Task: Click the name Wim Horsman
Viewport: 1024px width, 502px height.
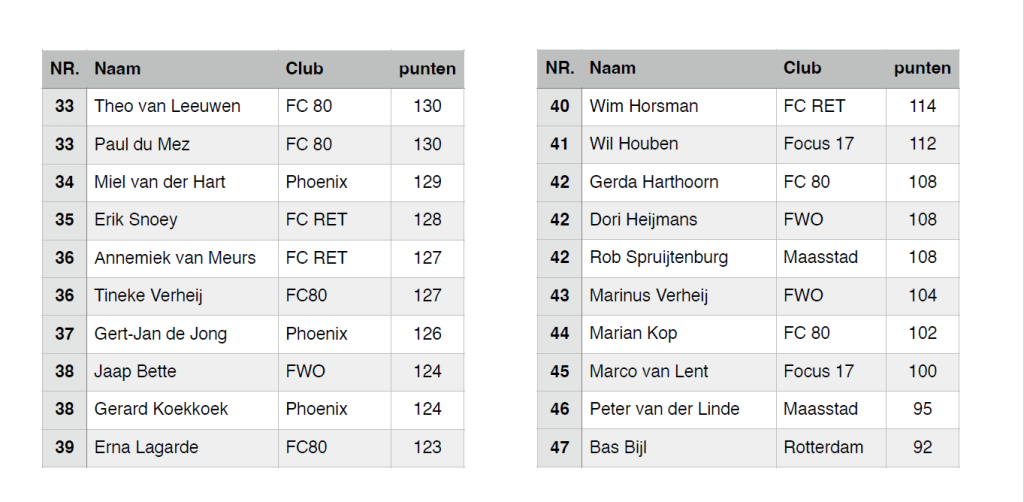Action: 644,106
